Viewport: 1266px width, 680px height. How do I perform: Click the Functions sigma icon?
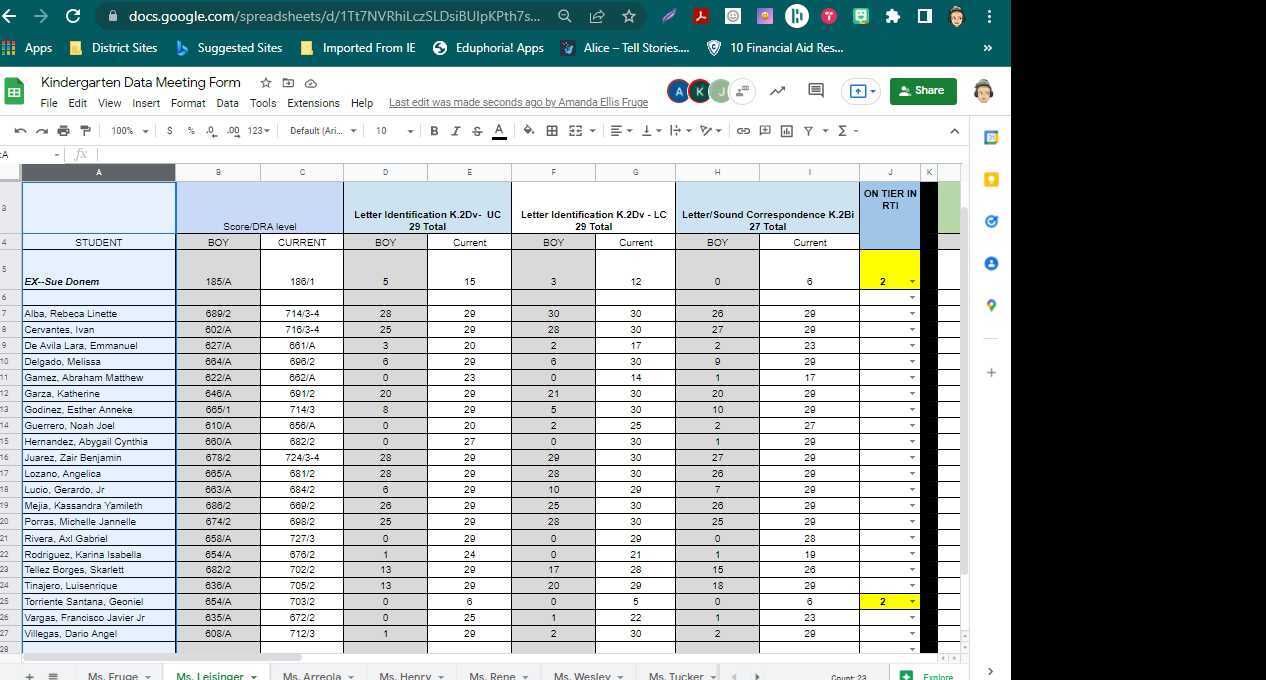(843, 131)
